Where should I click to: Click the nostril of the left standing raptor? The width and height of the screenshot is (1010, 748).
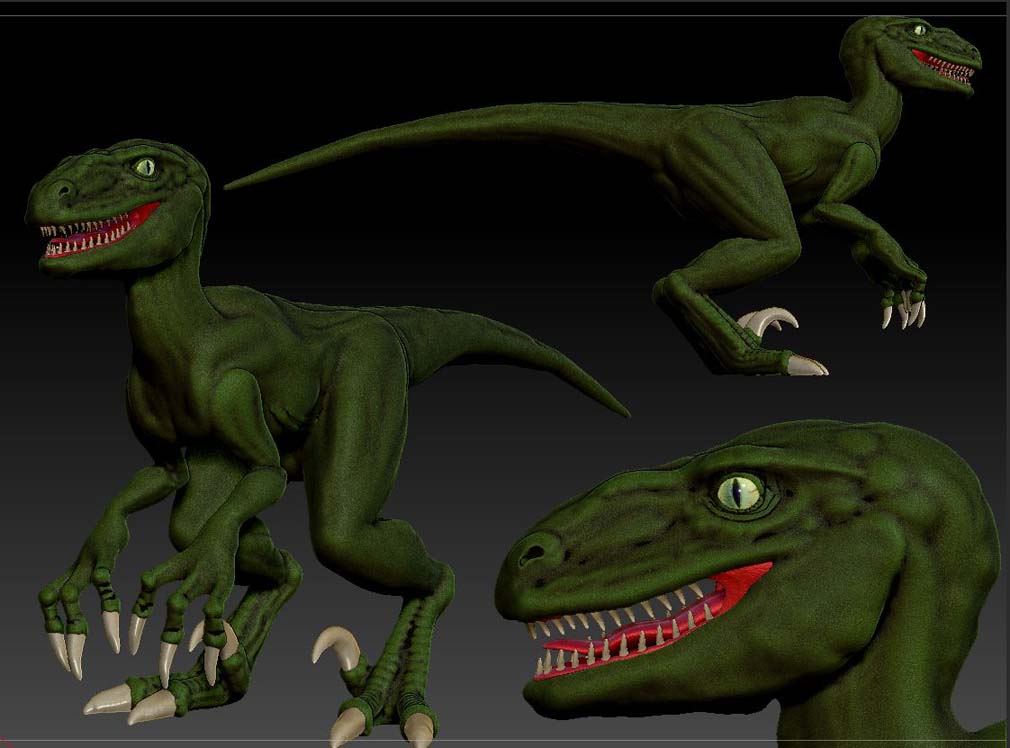pyautogui.click(x=62, y=188)
